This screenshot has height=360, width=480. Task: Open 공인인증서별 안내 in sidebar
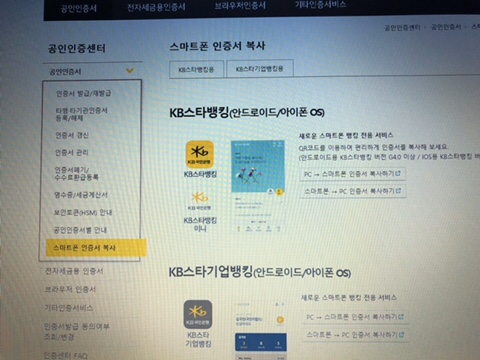80,230
